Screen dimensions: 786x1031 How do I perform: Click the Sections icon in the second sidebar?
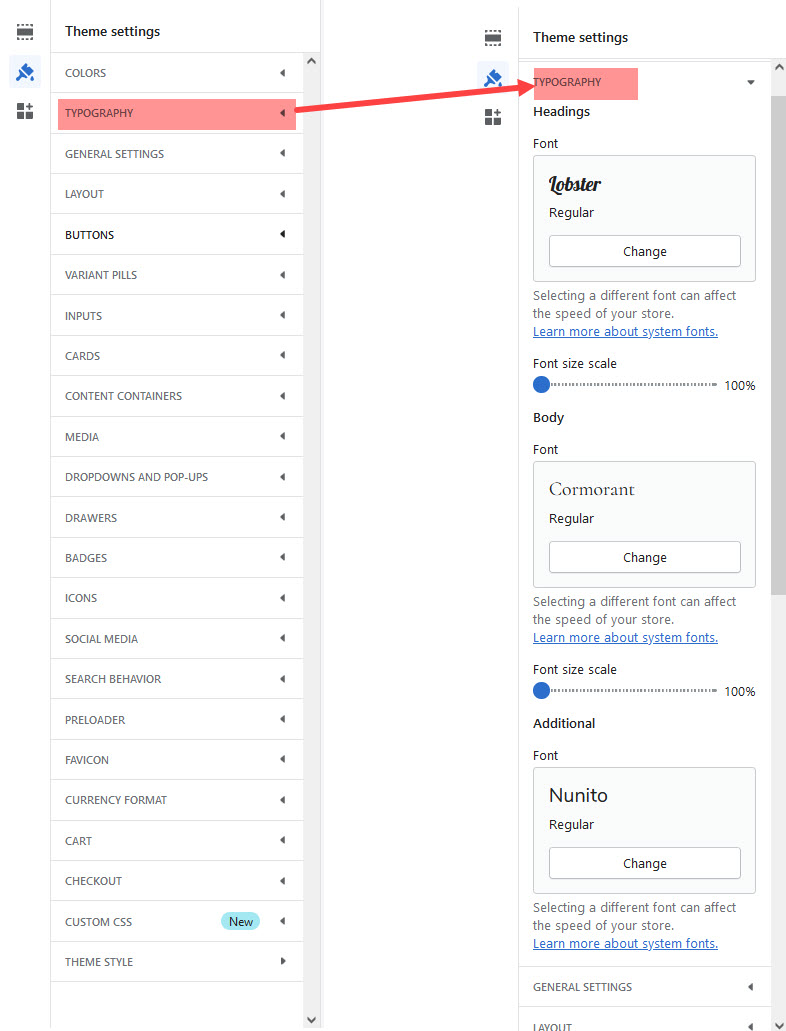point(493,37)
